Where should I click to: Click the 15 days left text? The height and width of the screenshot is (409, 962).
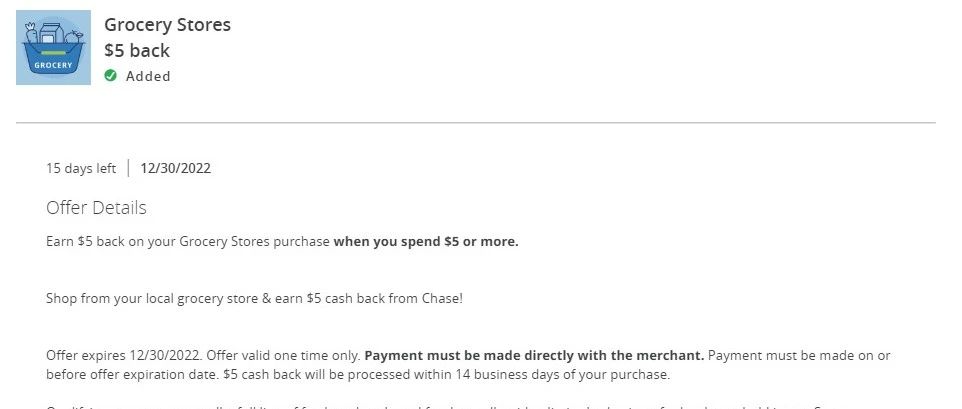(81, 168)
